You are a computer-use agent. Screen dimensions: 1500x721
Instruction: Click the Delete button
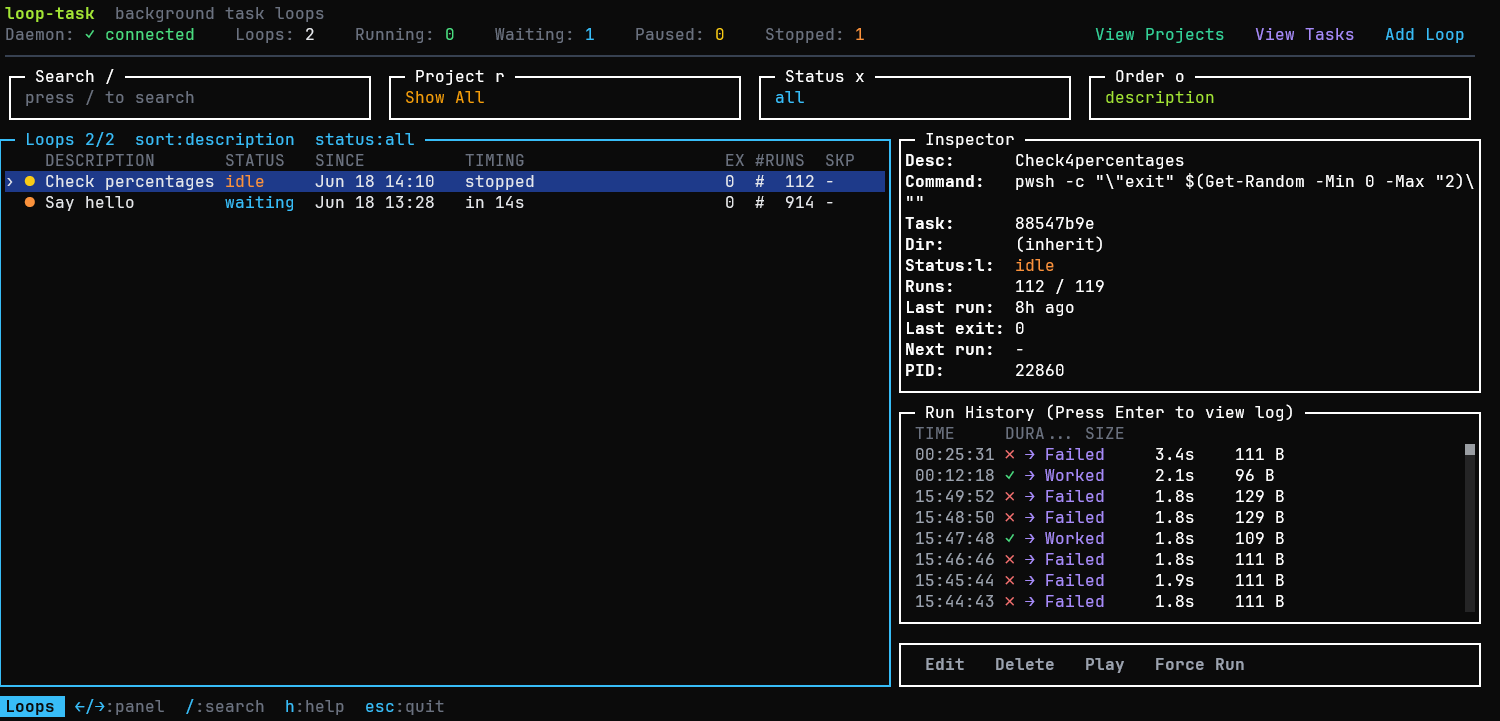point(1025,664)
